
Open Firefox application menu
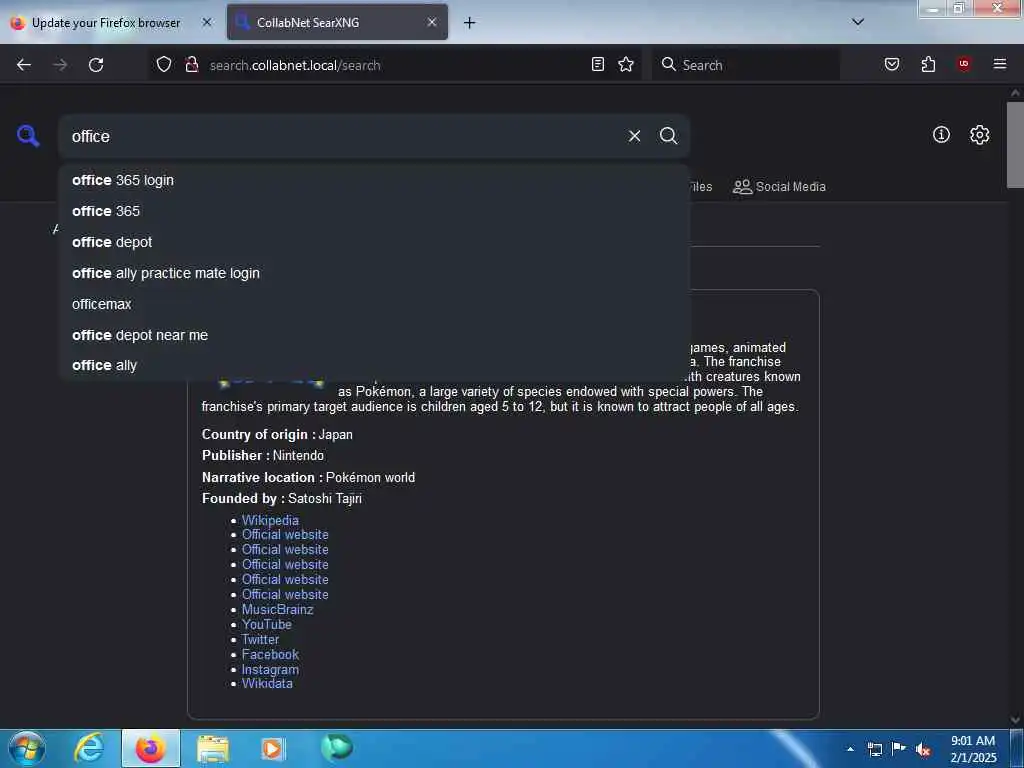[x=999, y=64]
